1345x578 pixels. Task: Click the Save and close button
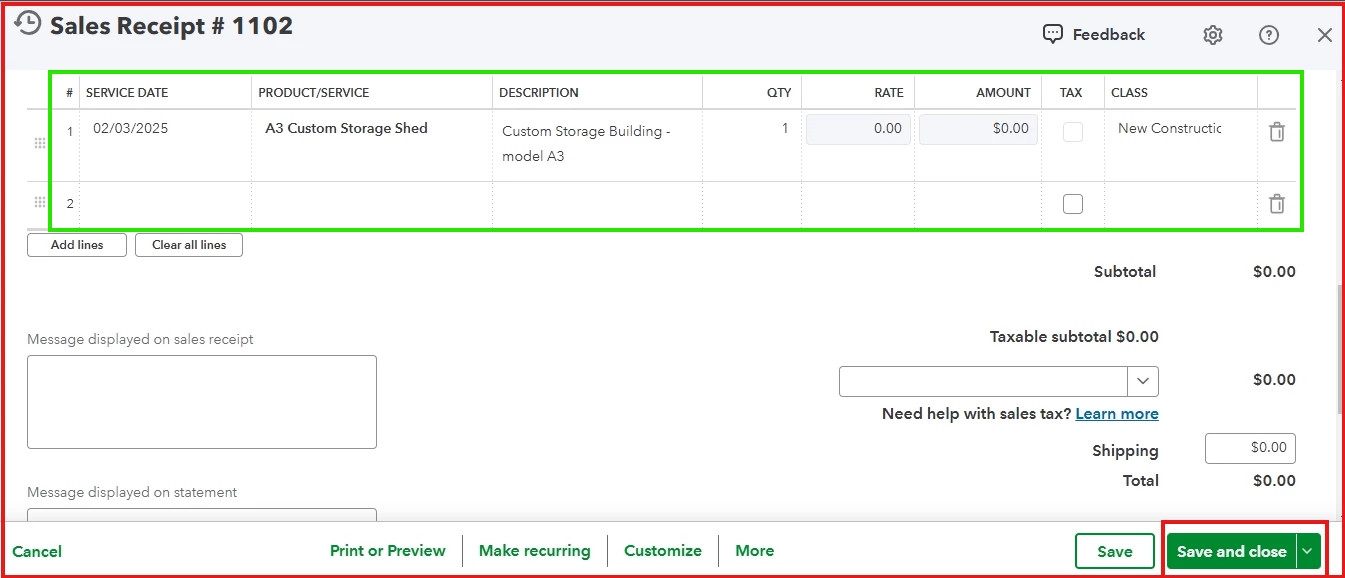tap(1232, 551)
